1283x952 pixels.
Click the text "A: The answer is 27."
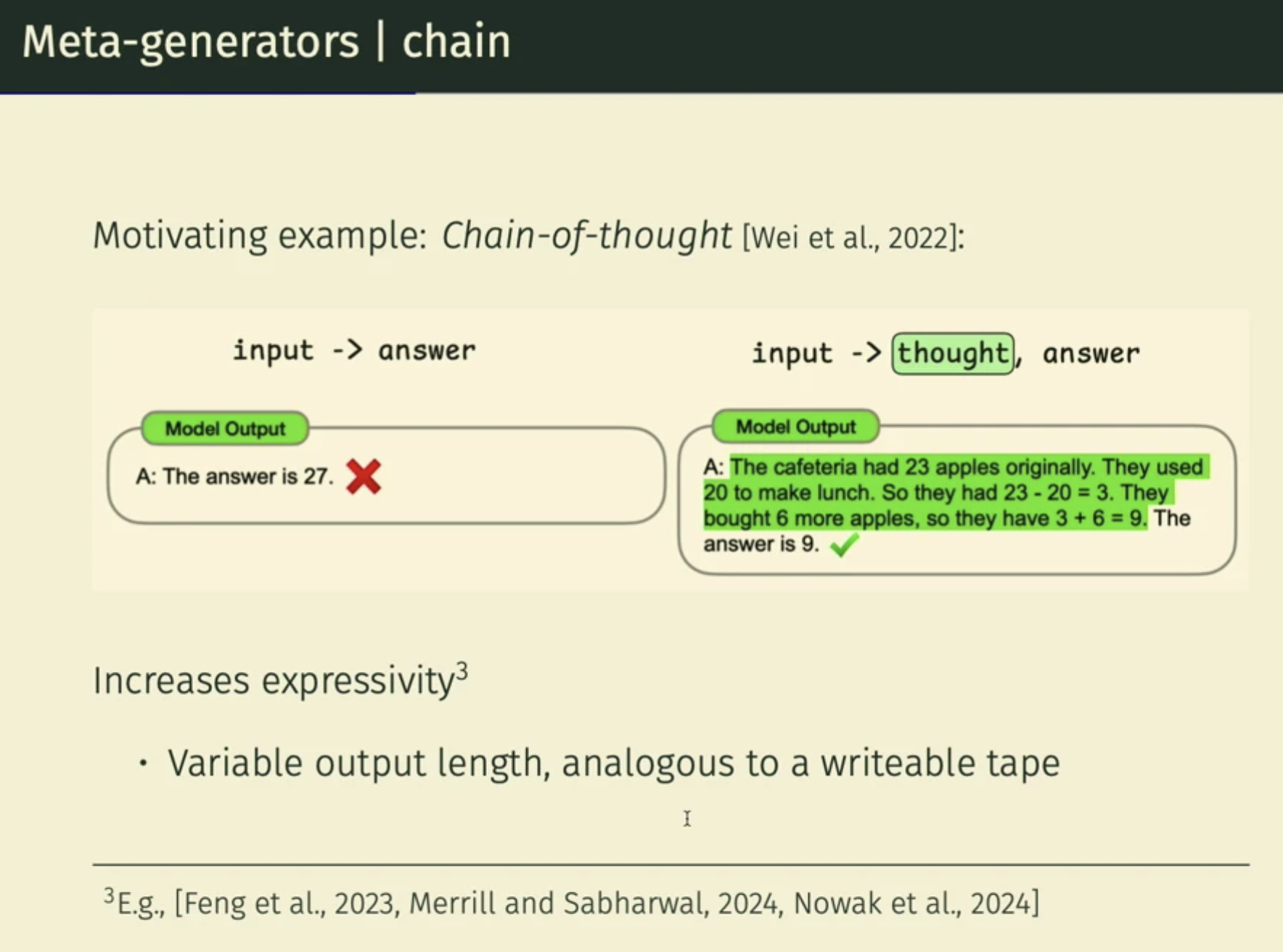[x=234, y=477]
